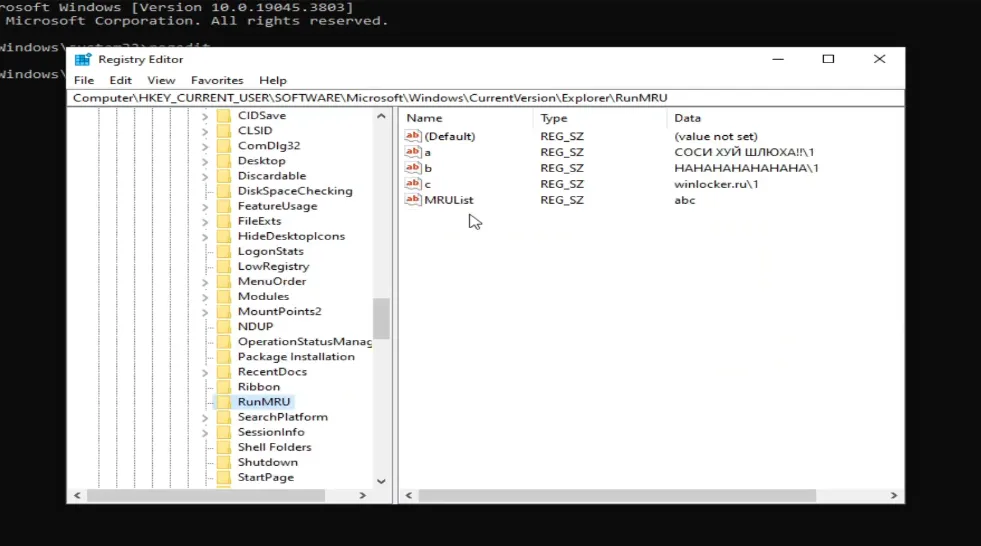Expand the SearchPlatform key
Image resolution: width=981 pixels, height=546 pixels.
205,417
